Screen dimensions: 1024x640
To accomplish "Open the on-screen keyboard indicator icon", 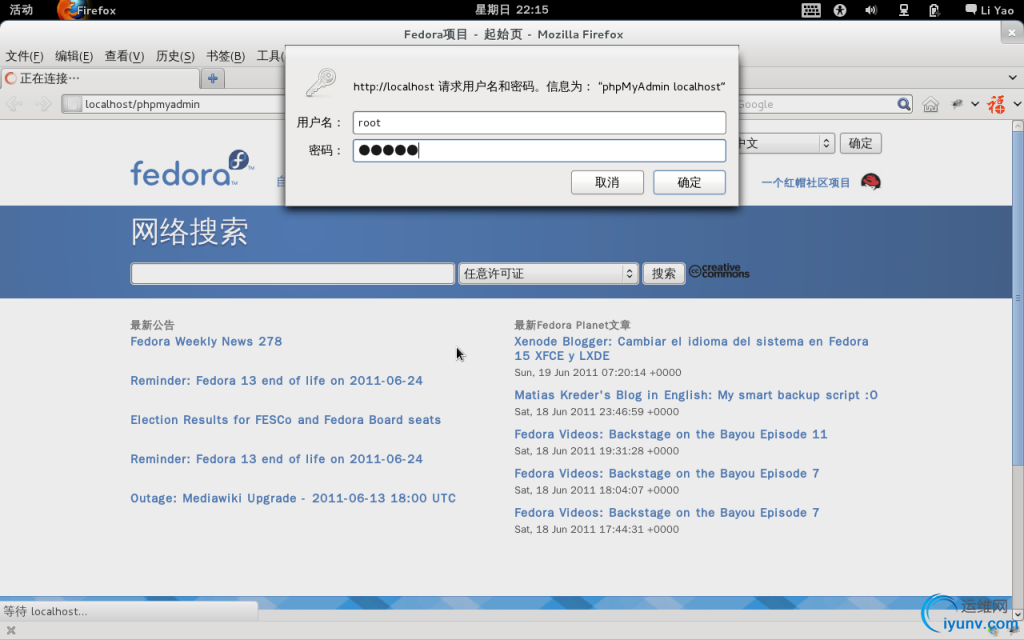I will tap(810, 10).
